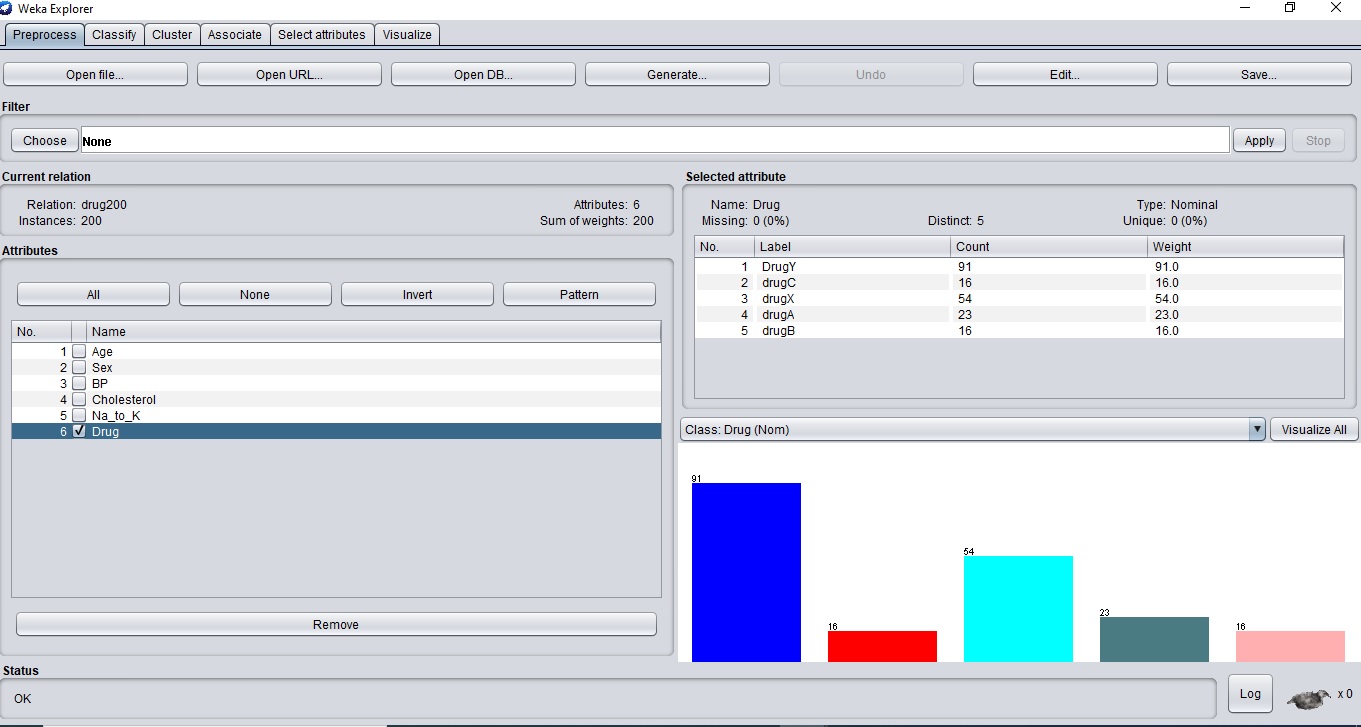The width and height of the screenshot is (1361, 727).
Task: Click the cyan drugX histogram bar
Action: coord(1018,608)
